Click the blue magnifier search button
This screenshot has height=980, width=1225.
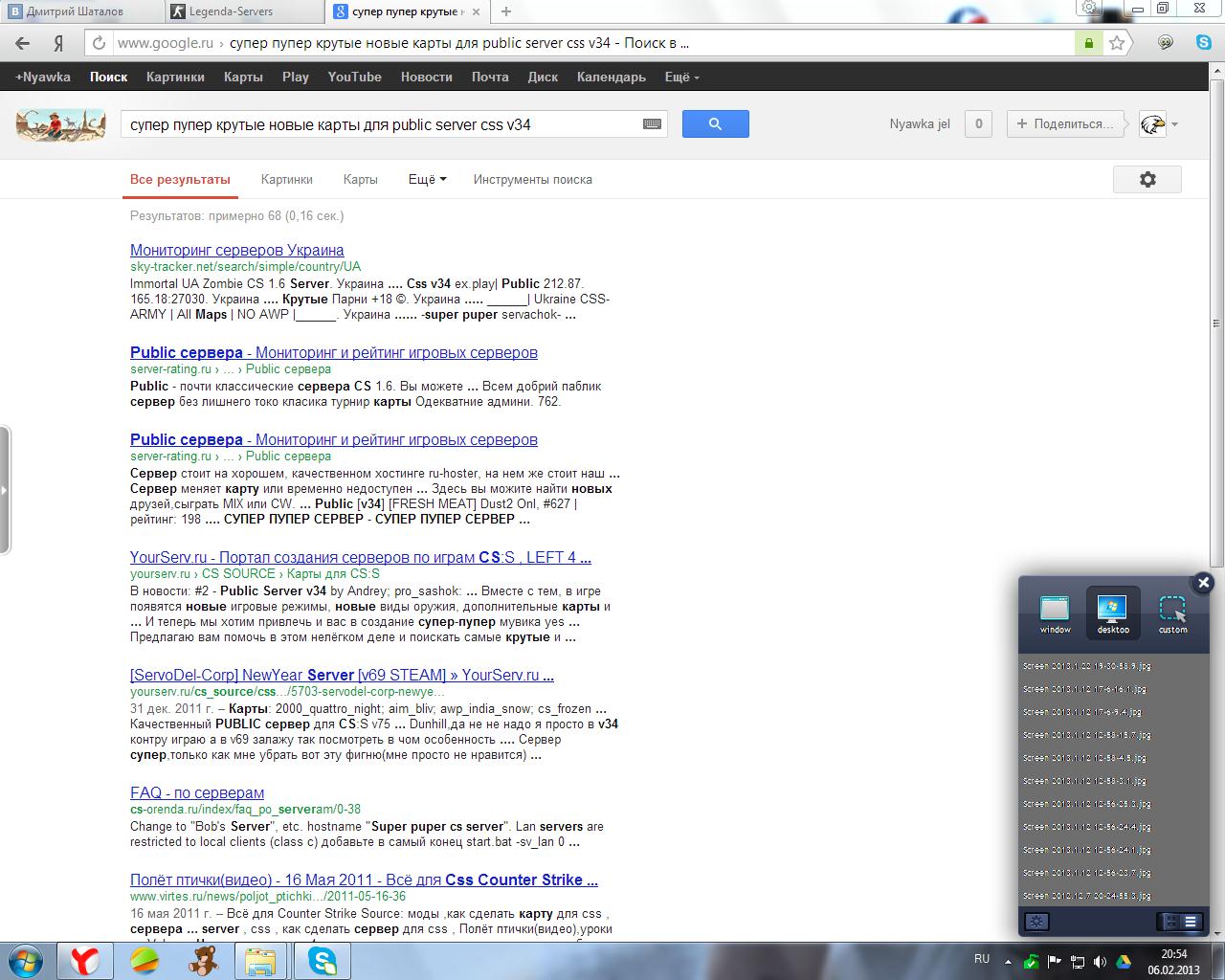[715, 123]
